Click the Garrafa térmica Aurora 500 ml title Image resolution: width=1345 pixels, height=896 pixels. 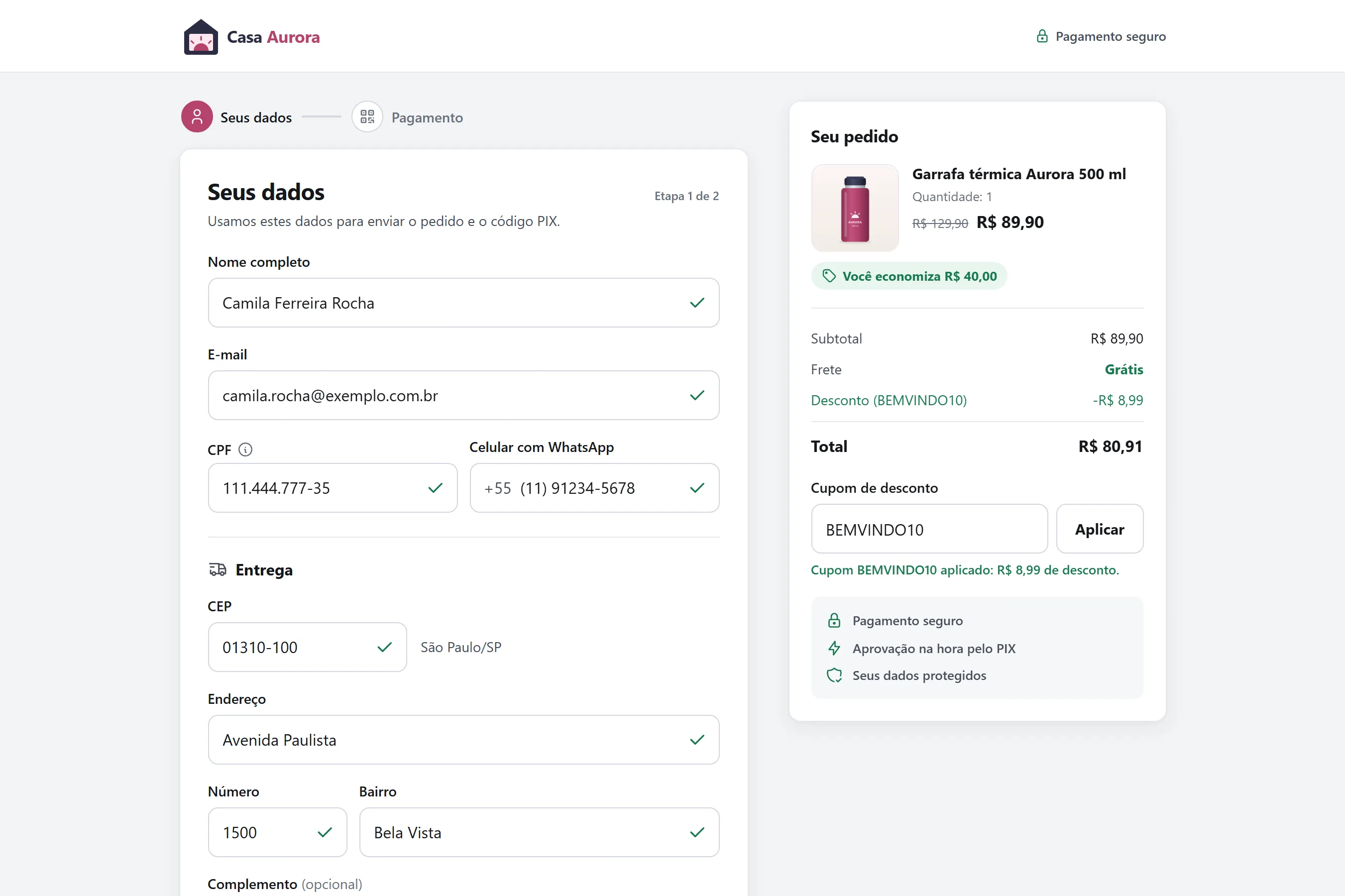[x=1019, y=174]
